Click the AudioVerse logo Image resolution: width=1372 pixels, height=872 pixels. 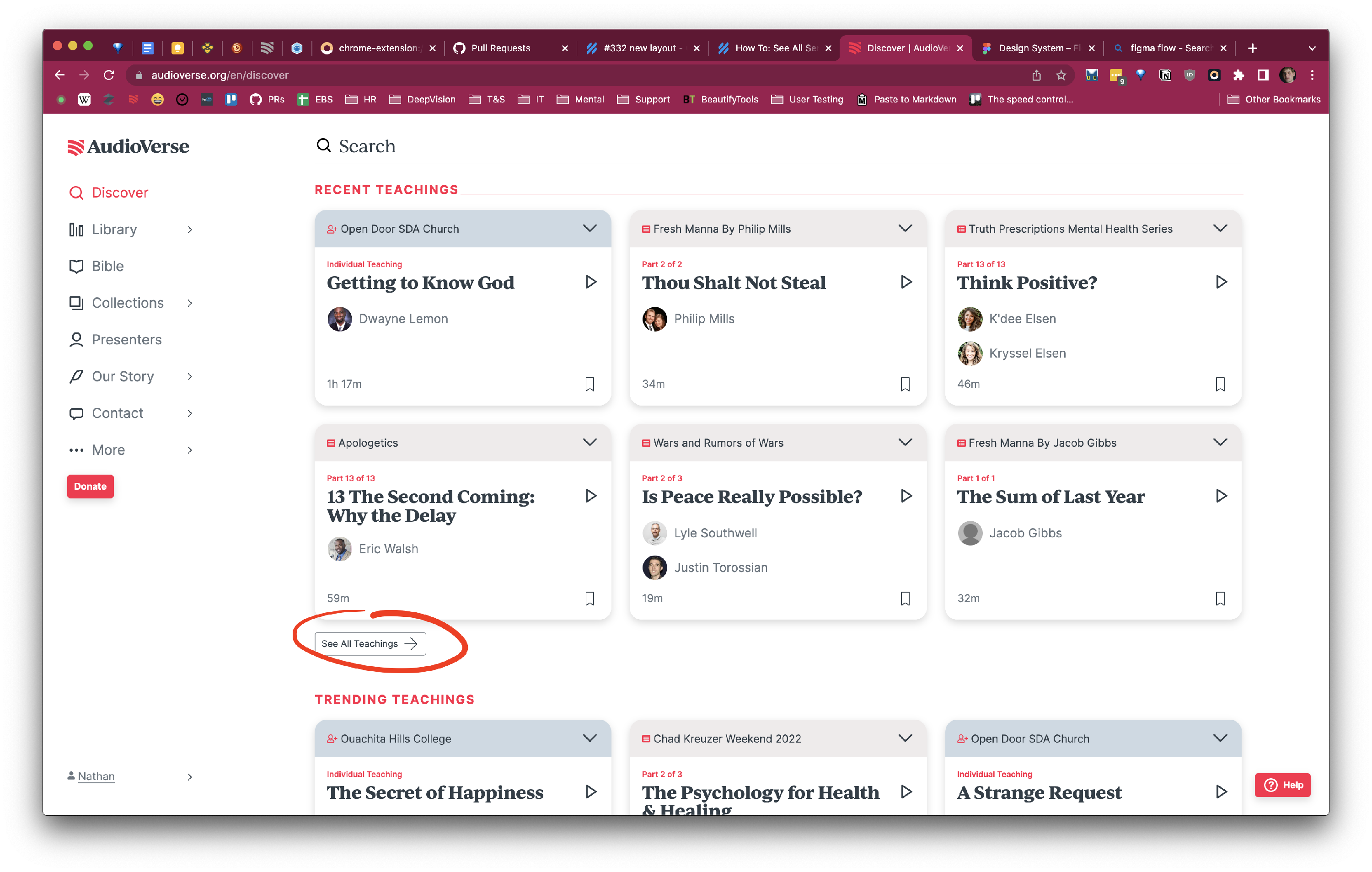coord(128,146)
